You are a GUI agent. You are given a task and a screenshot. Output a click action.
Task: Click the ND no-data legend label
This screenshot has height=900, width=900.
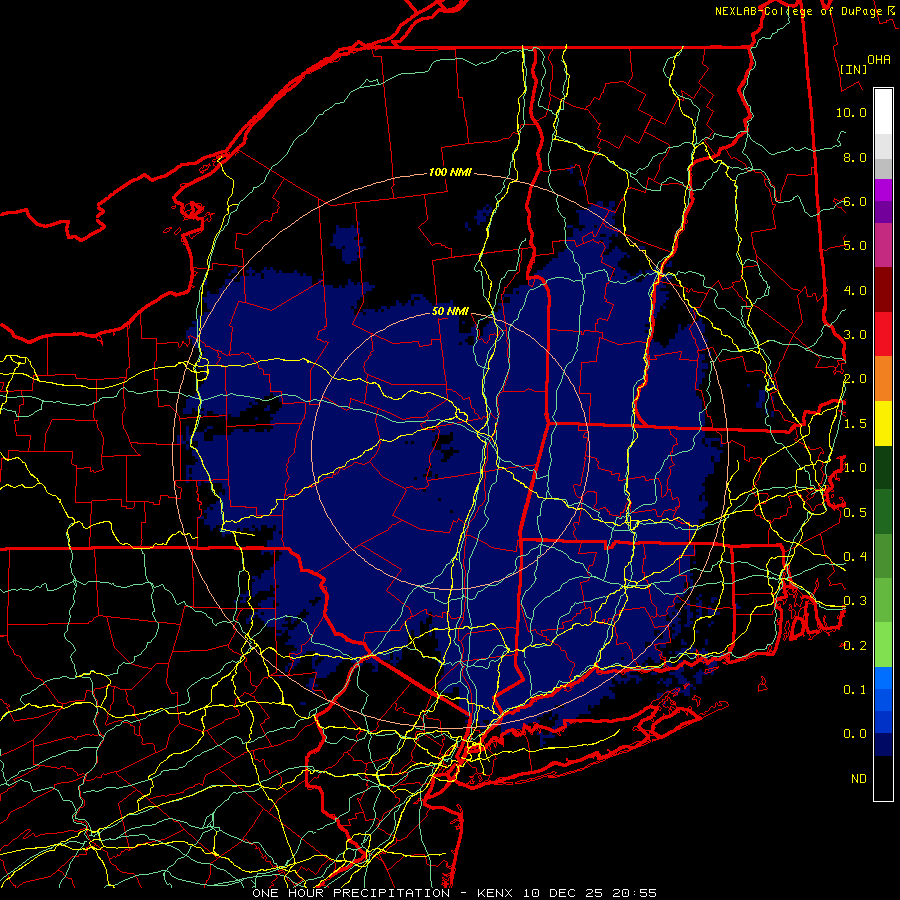[859, 779]
